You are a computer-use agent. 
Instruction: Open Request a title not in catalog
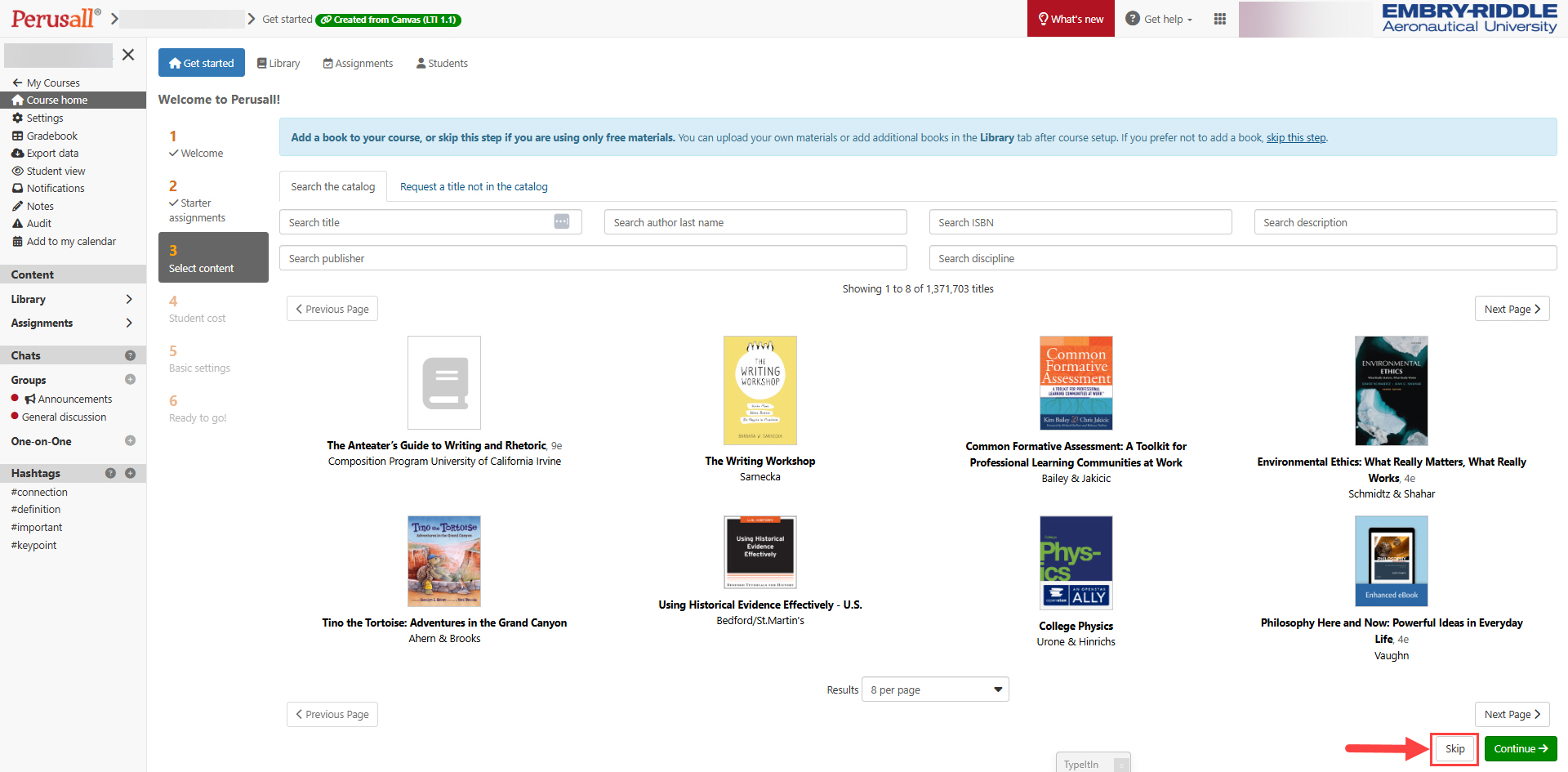474,186
